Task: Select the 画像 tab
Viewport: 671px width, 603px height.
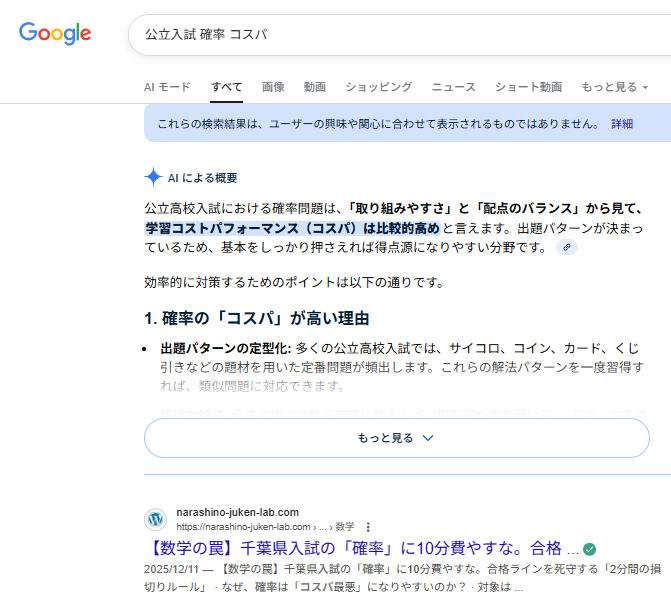Action: 273,87
